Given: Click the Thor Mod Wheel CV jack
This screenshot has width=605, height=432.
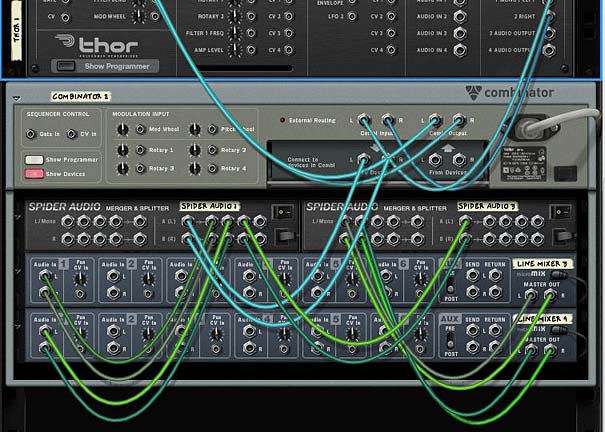Looking at the screenshot, I should point(155,16).
